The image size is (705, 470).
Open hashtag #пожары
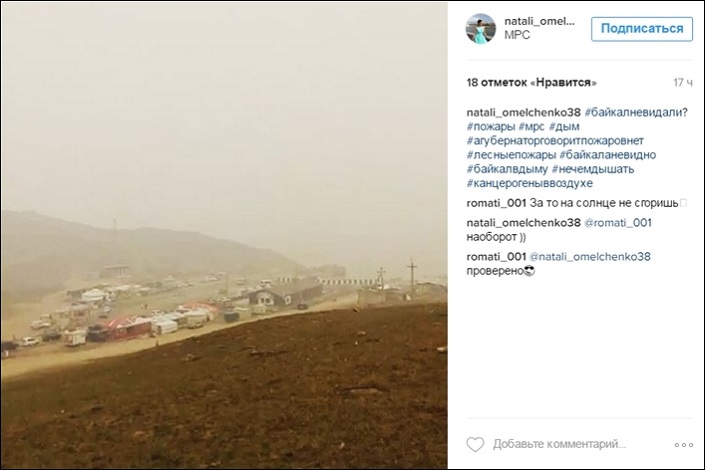(x=491, y=127)
